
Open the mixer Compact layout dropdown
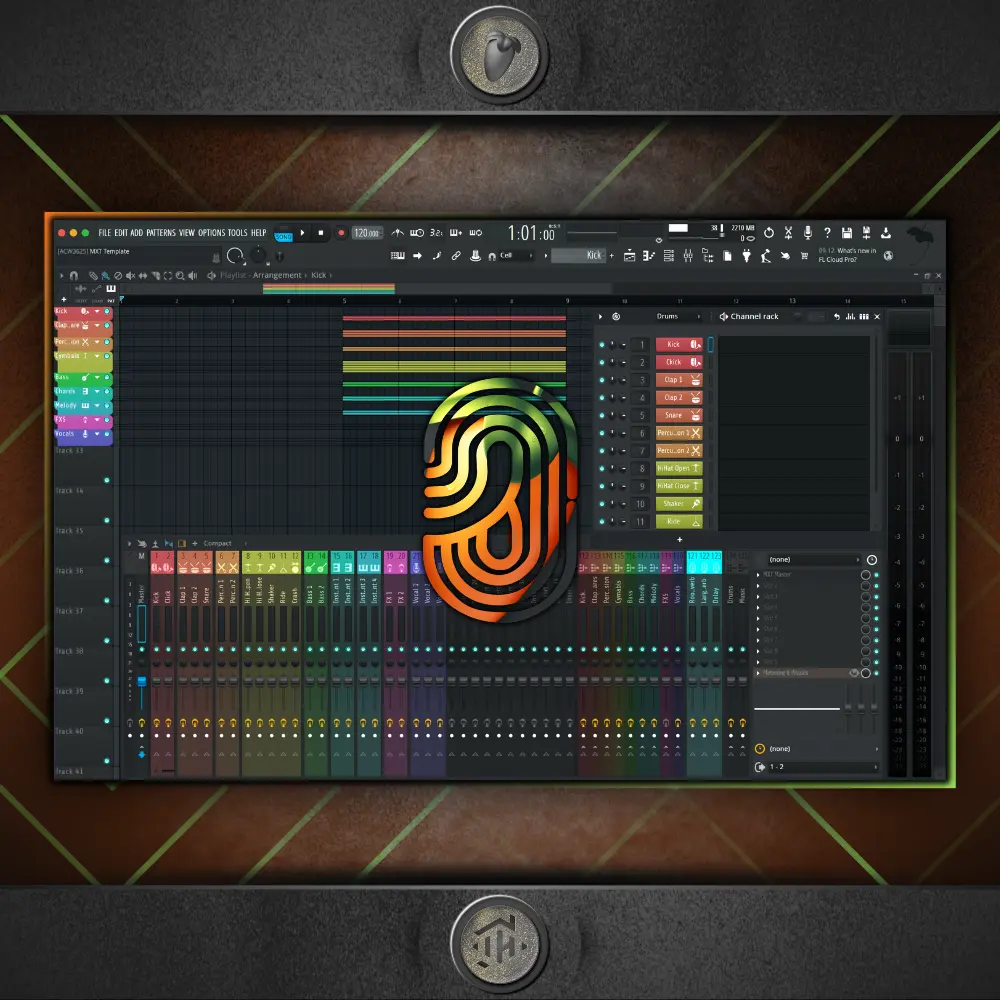(x=218, y=544)
